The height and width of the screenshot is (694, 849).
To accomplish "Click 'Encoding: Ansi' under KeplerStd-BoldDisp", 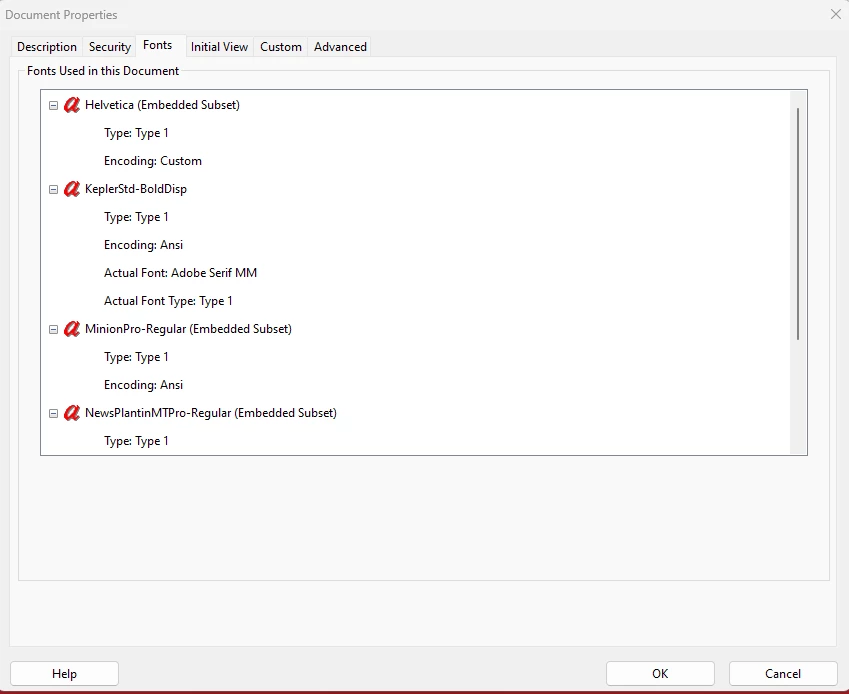I will point(143,245).
